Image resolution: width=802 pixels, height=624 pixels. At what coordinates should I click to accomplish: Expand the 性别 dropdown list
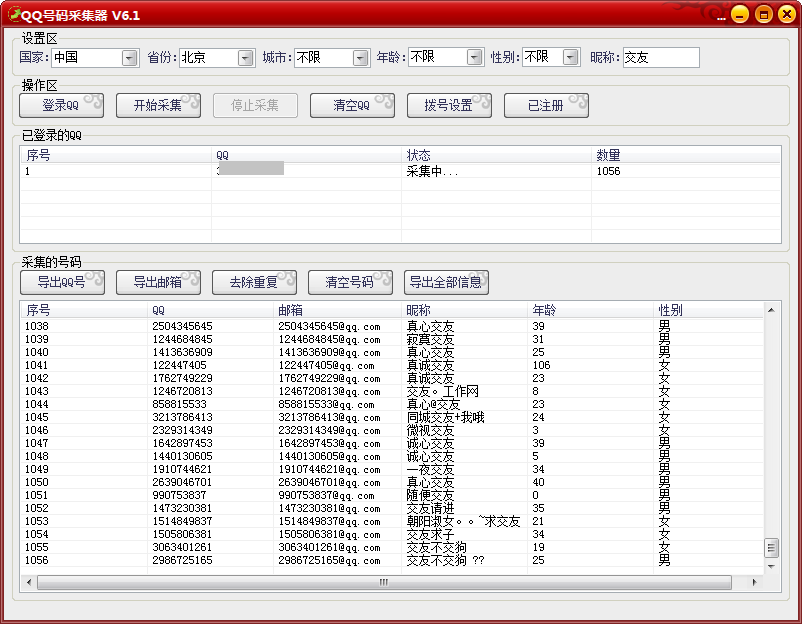click(571, 57)
